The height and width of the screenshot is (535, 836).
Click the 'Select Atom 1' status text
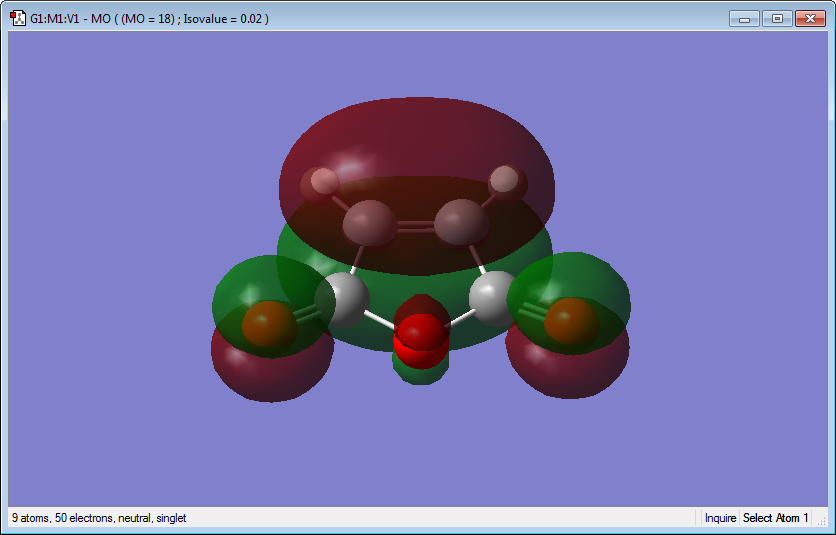click(775, 518)
